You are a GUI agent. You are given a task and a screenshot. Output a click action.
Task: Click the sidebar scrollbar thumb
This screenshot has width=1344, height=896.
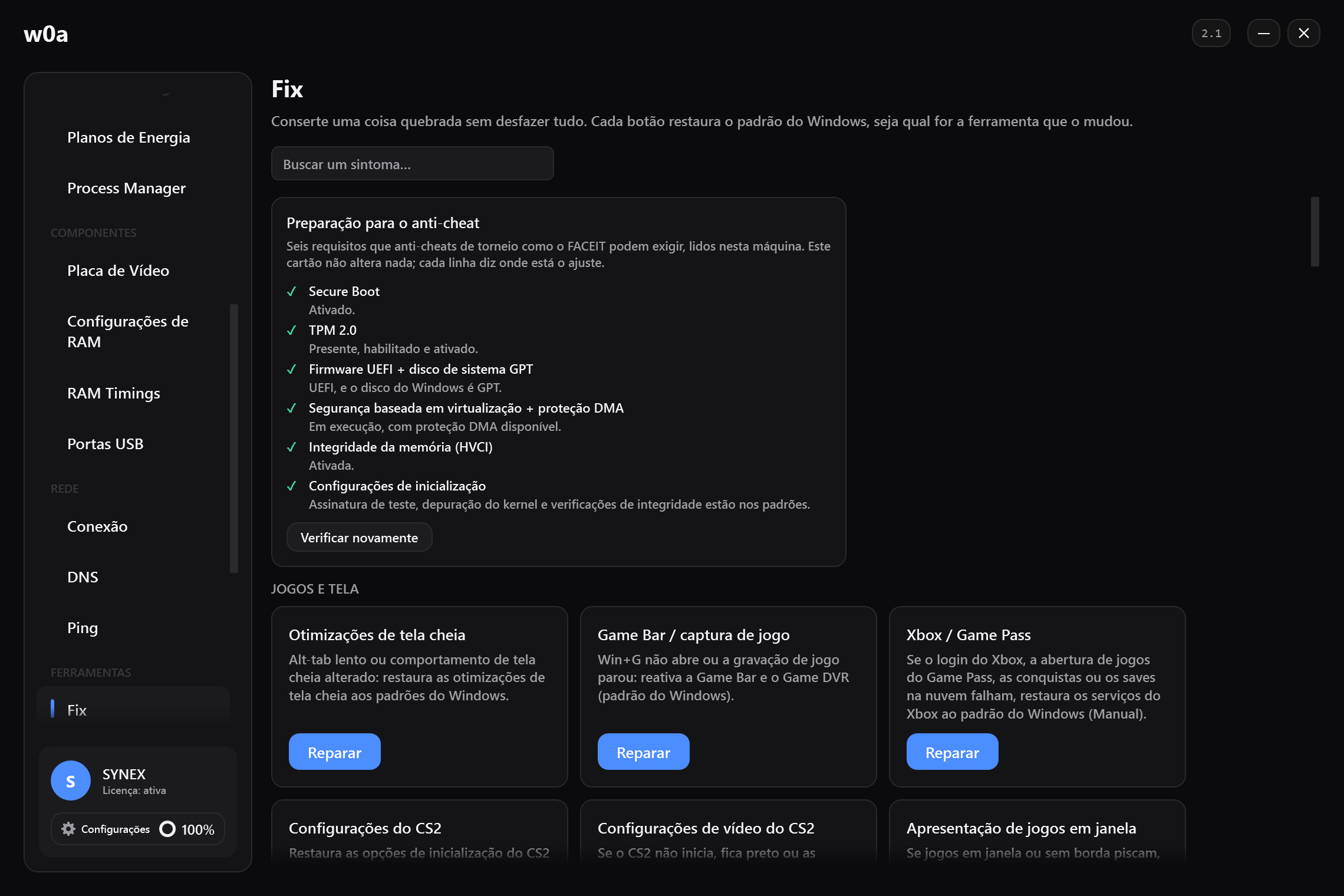tap(234, 439)
